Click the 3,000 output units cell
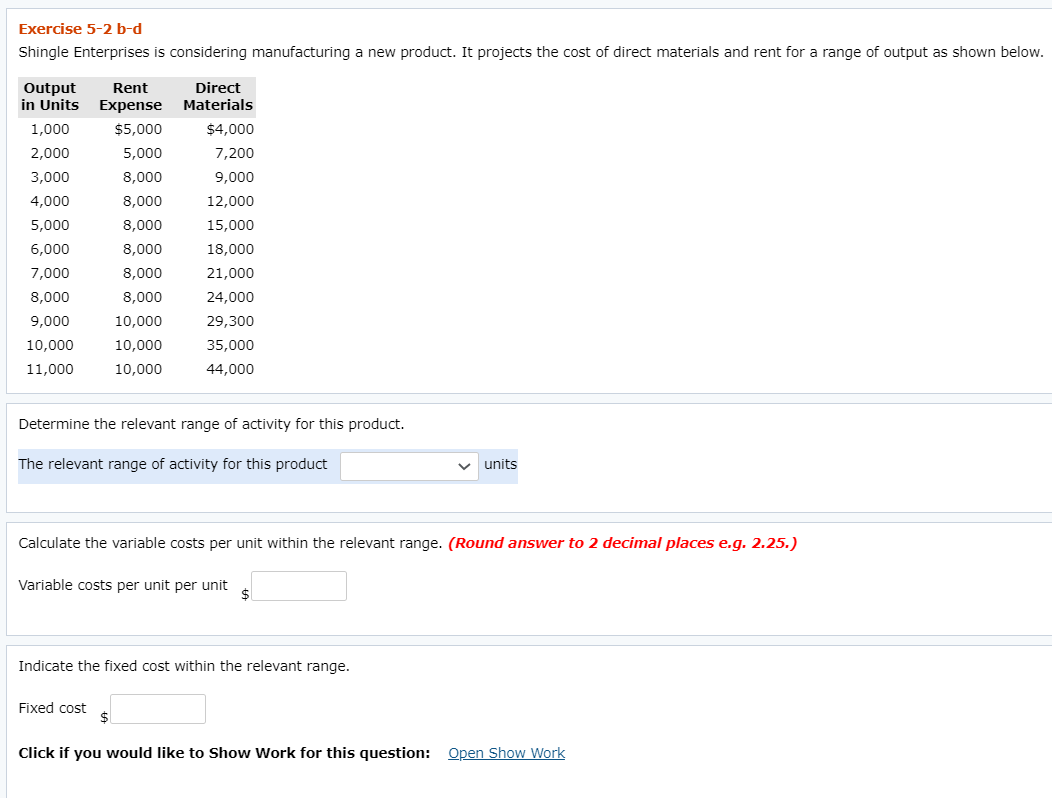 [x=50, y=177]
